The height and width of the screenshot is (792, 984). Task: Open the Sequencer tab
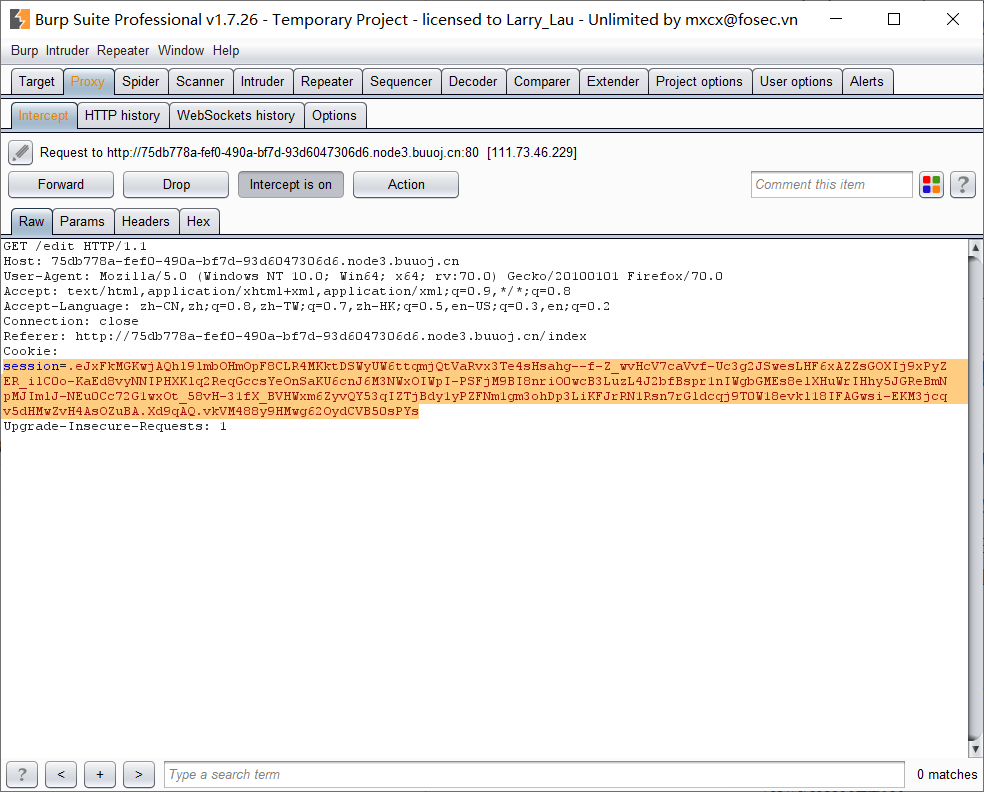point(401,82)
